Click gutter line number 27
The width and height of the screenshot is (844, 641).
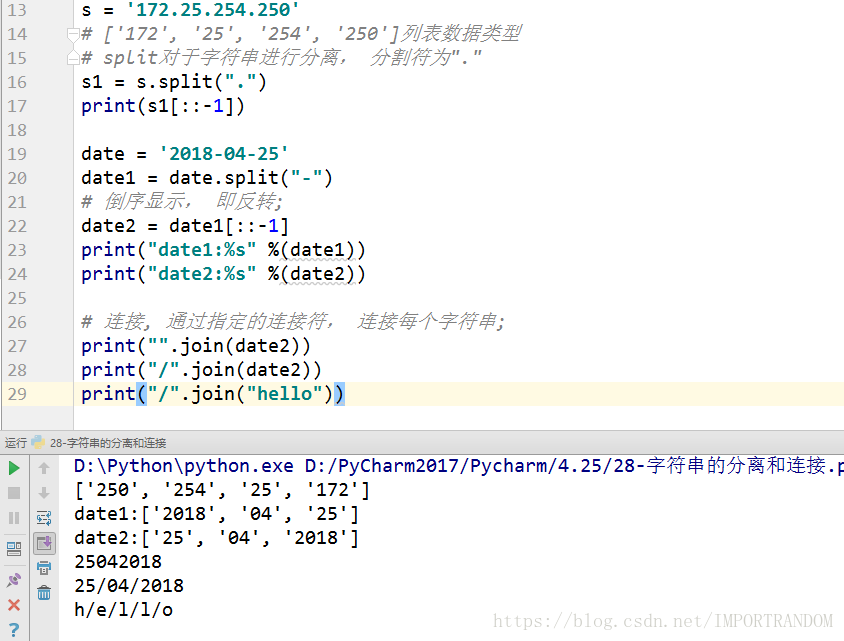(17, 346)
